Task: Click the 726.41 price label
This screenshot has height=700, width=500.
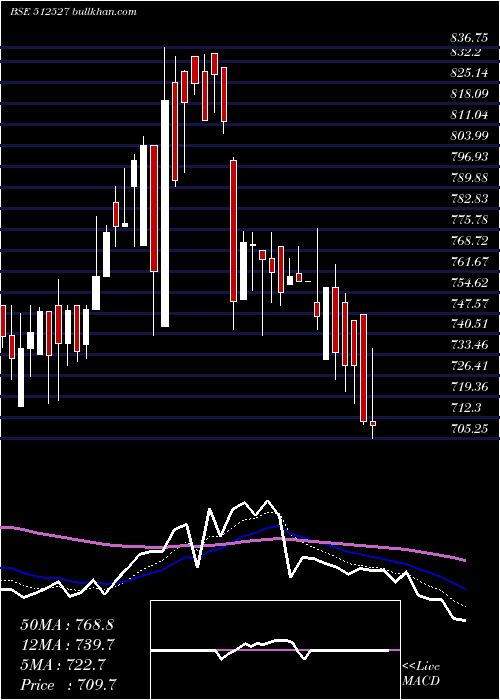Action: (x=469, y=366)
